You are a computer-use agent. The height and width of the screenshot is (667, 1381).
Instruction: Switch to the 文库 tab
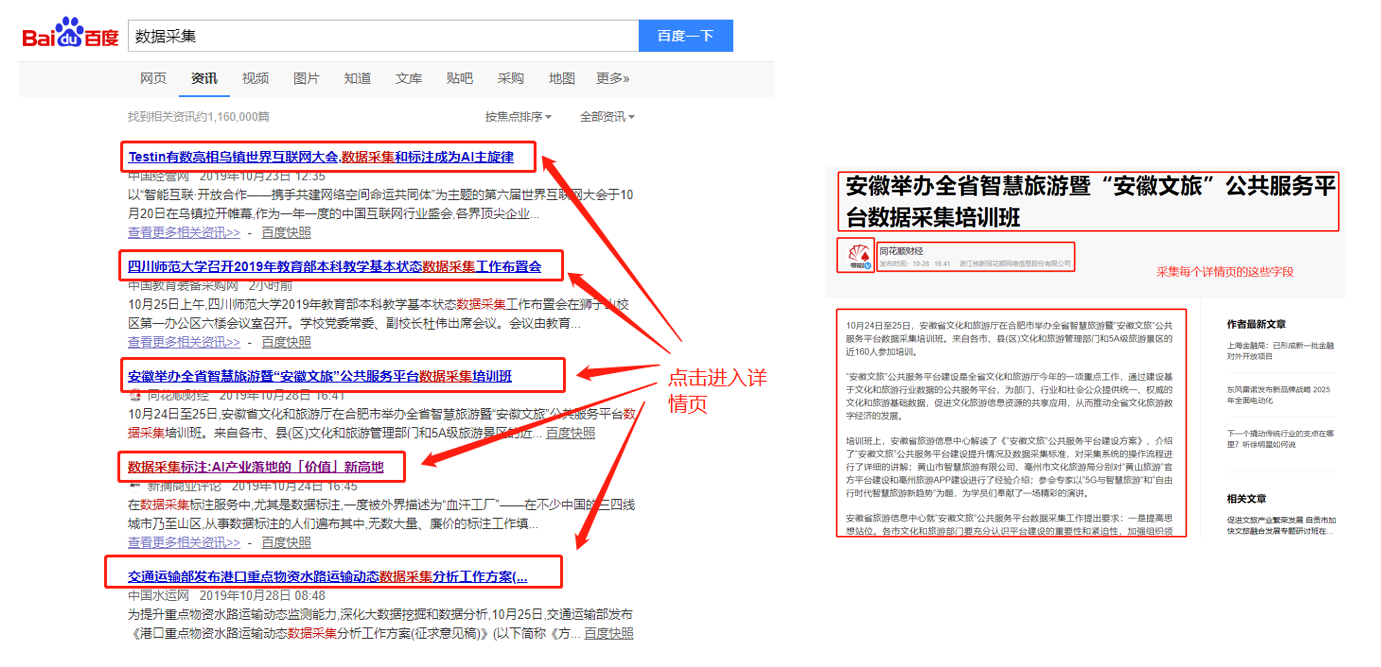point(408,78)
